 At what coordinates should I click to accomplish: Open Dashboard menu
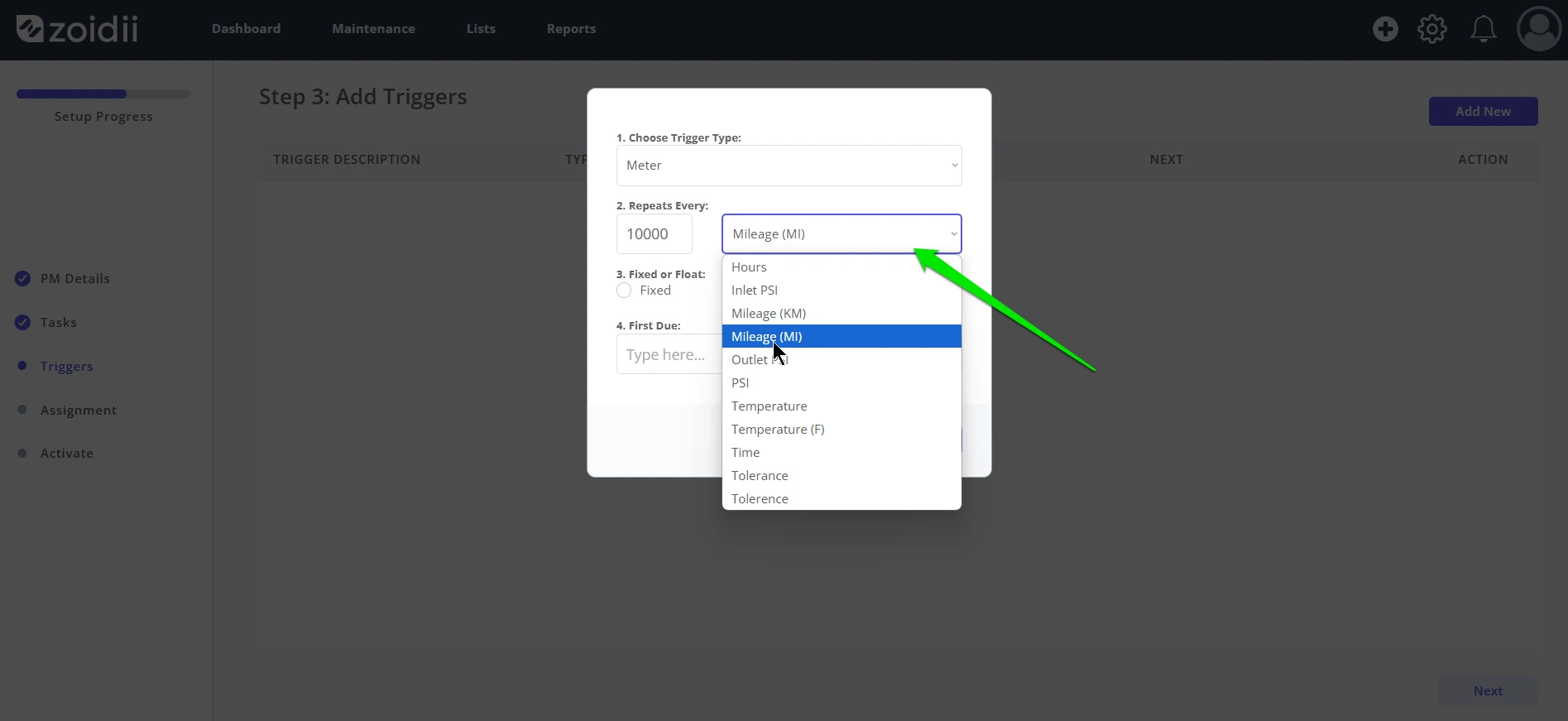pos(246,29)
